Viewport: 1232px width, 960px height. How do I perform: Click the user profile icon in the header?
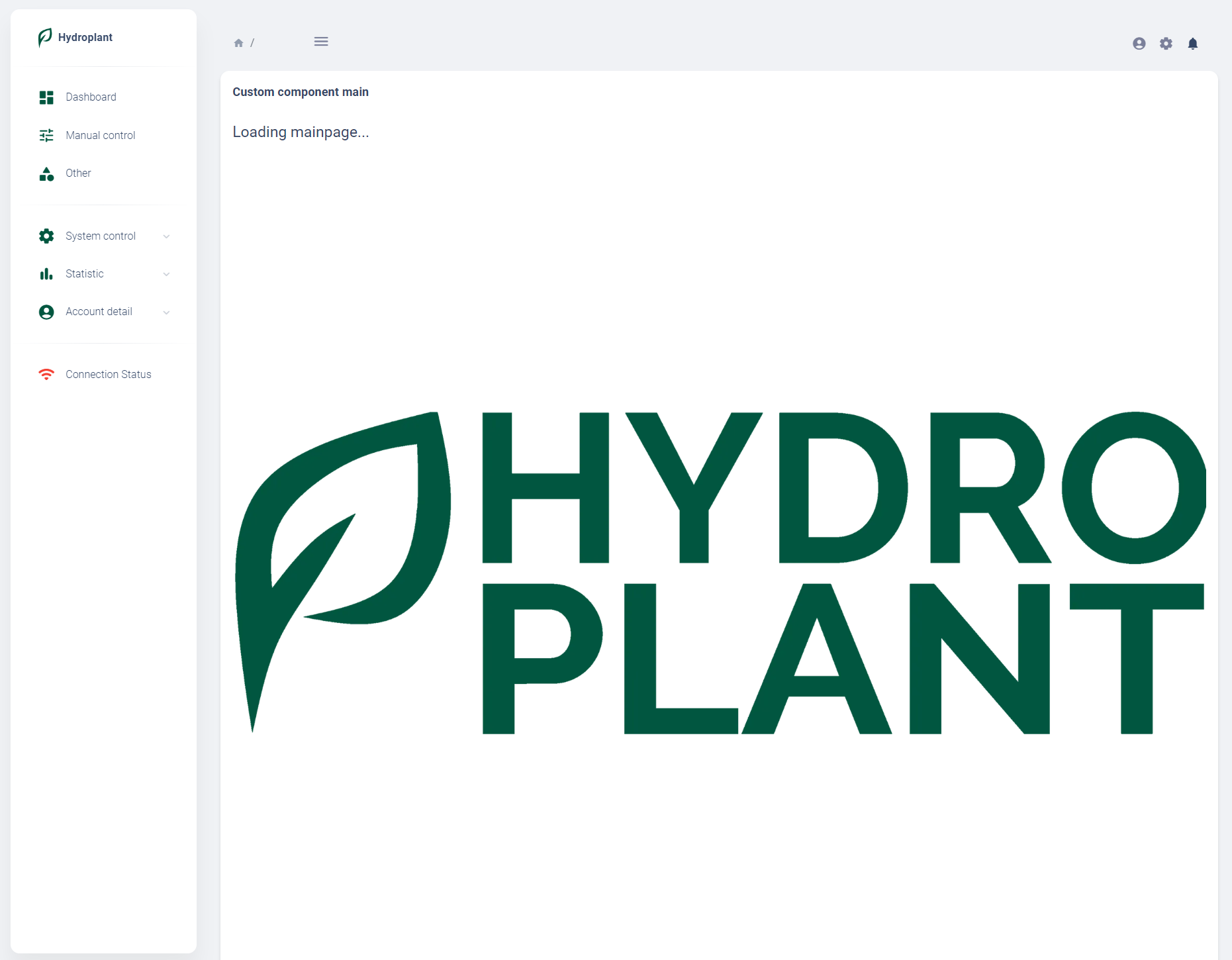[x=1139, y=44]
